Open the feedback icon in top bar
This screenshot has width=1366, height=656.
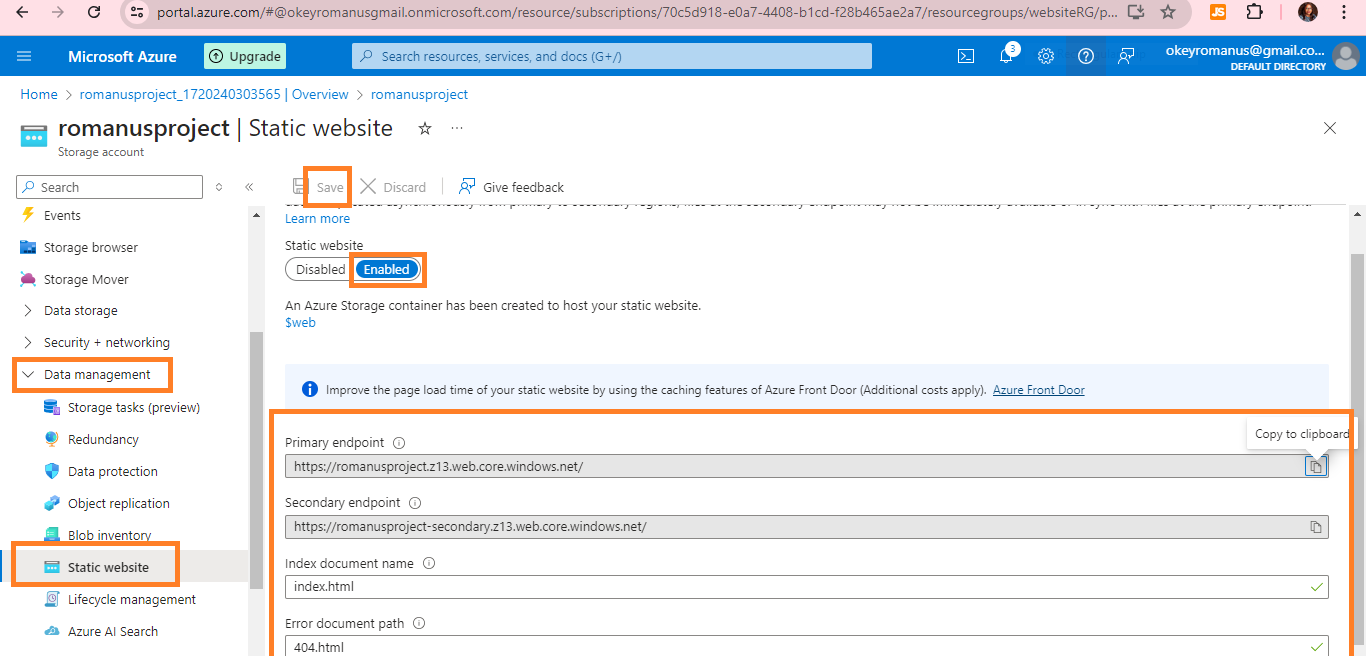click(x=1126, y=56)
